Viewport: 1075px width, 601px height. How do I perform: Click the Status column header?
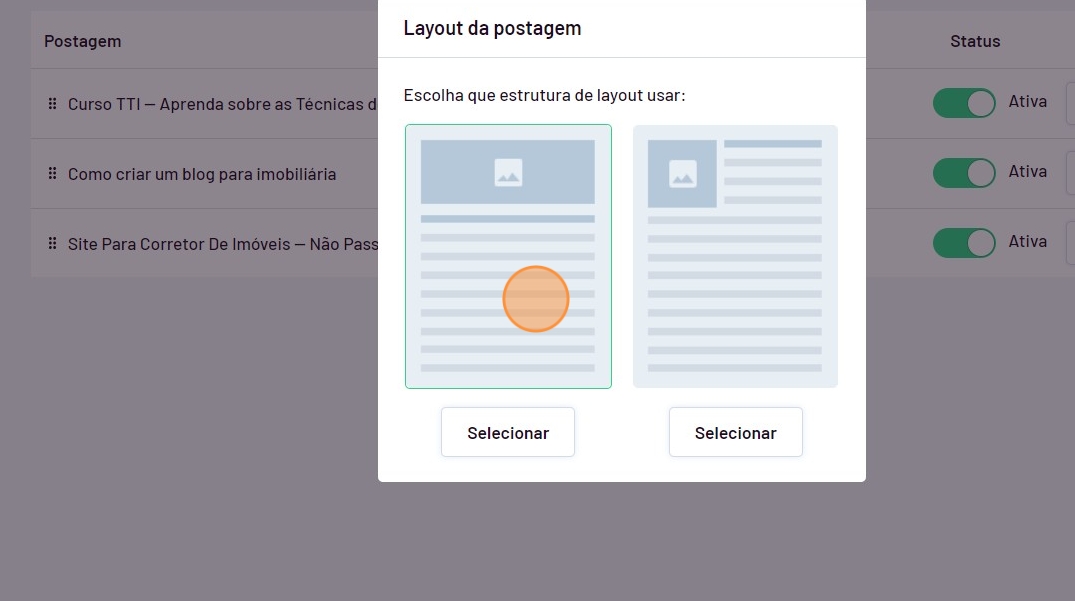coord(974,41)
